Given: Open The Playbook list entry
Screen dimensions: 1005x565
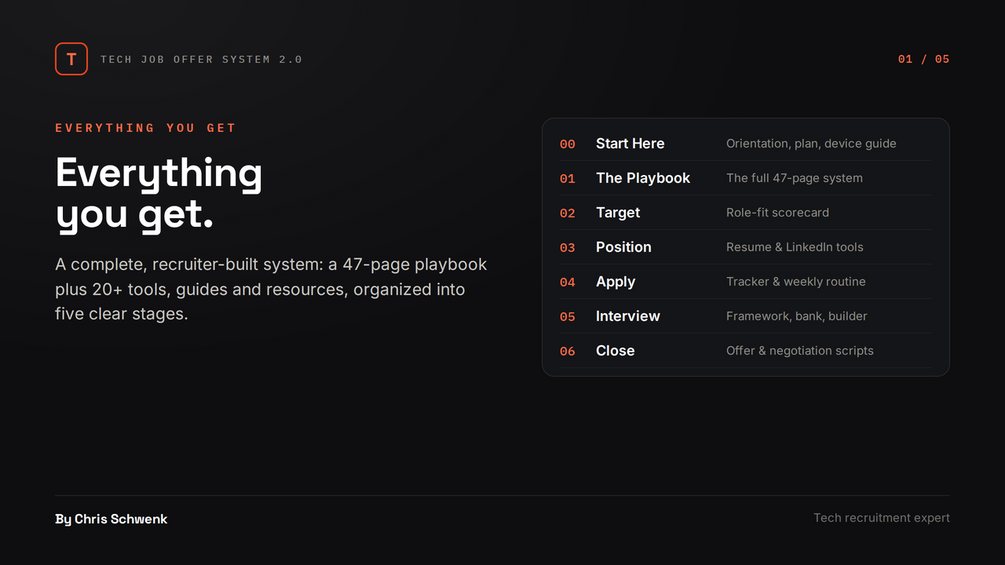Looking at the screenshot, I should pyautogui.click(x=745, y=178).
